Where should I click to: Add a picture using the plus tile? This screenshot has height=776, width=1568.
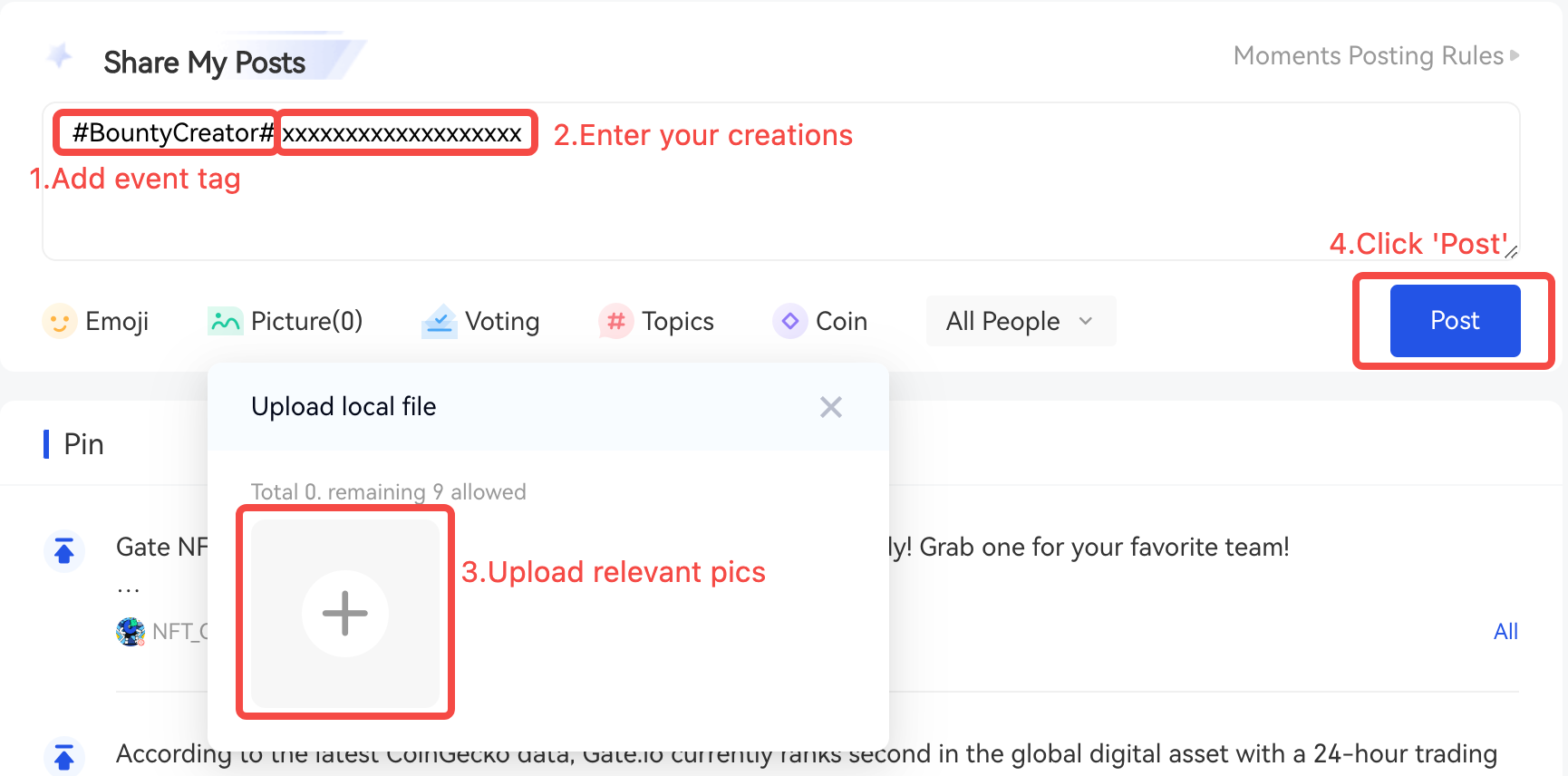click(345, 614)
